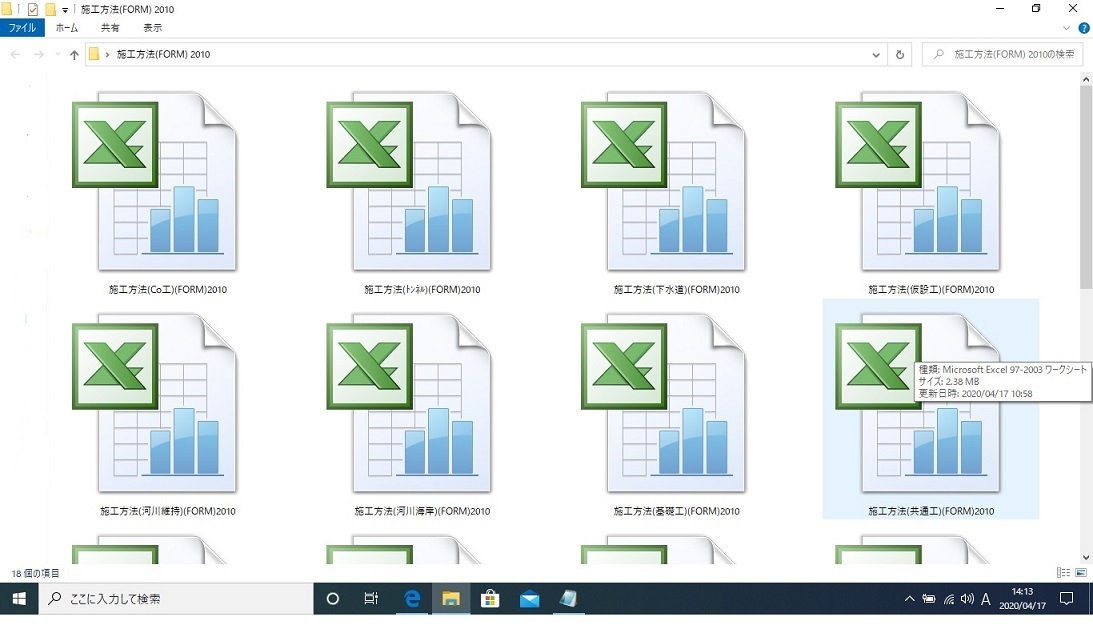Select the 施工方法(仮設工)(FORM)2010 file icon
Image resolution: width=1093 pixels, height=637 pixels.
(918, 181)
